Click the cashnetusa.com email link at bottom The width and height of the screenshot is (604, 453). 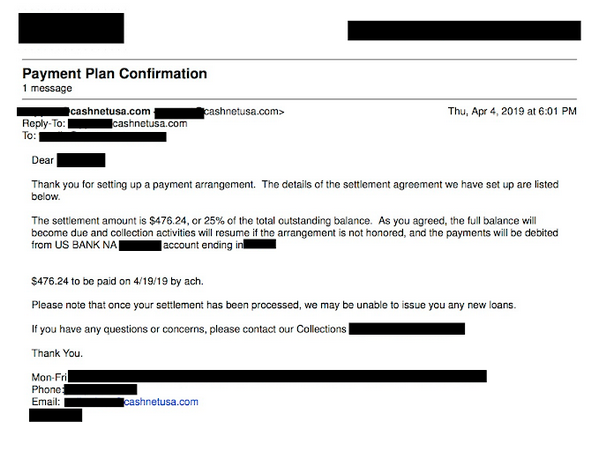point(160,402)
